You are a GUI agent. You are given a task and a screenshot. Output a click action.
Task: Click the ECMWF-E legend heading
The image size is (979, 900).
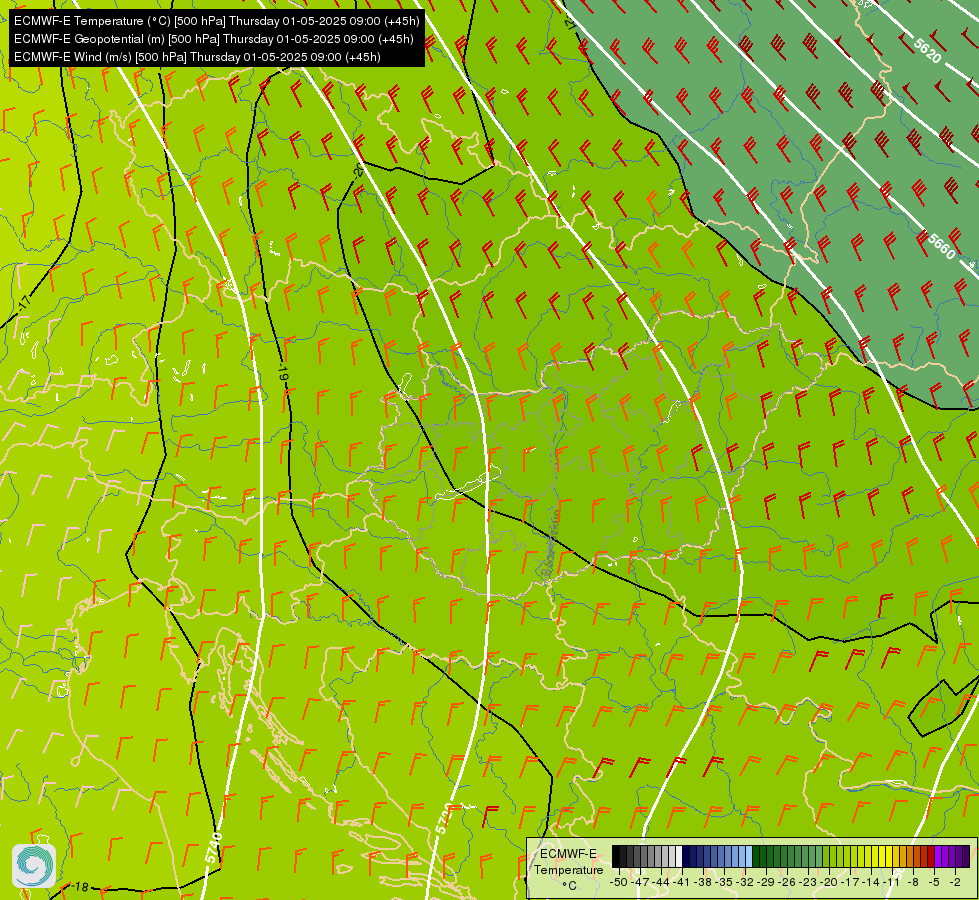(568, 854)
